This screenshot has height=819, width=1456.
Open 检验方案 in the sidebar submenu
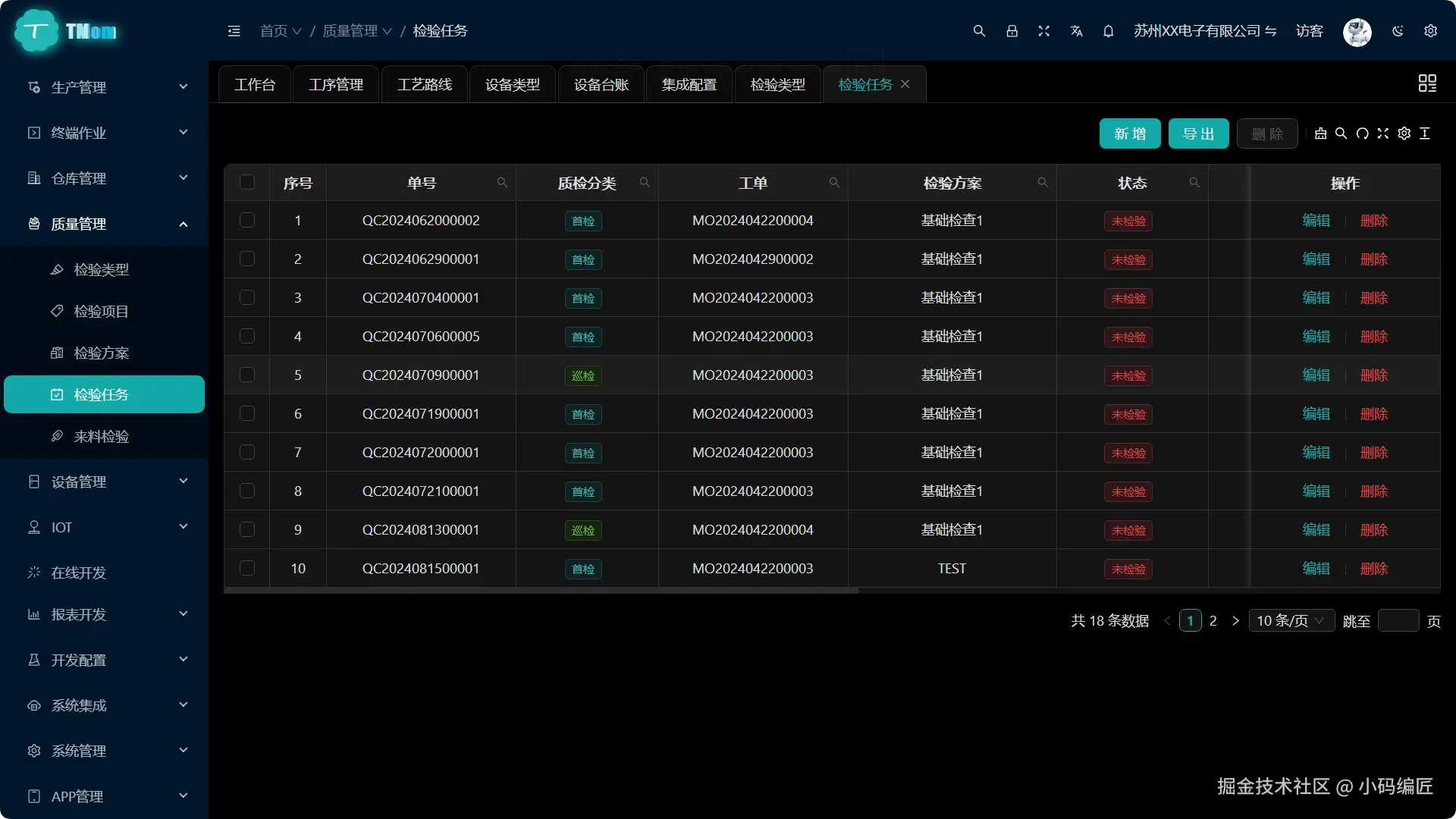101,353
